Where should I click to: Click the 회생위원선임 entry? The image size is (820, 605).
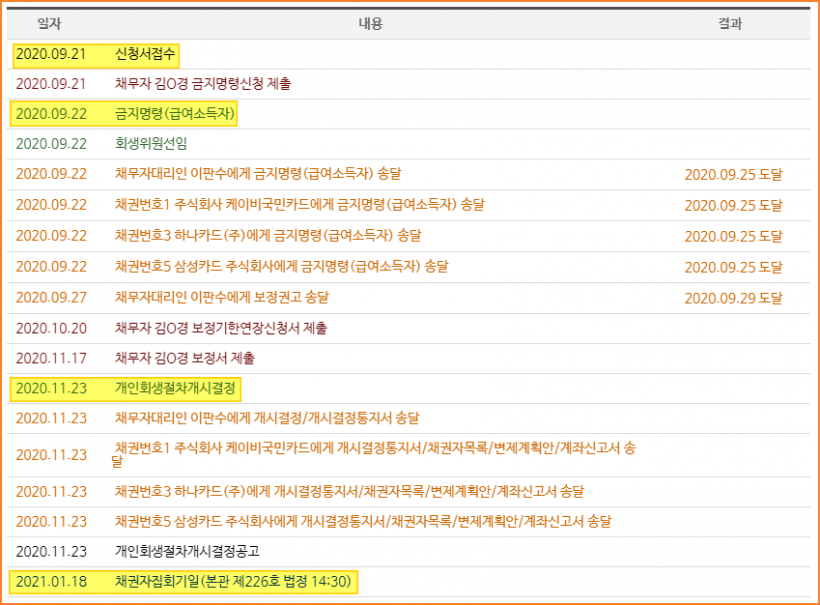point(151,143)
